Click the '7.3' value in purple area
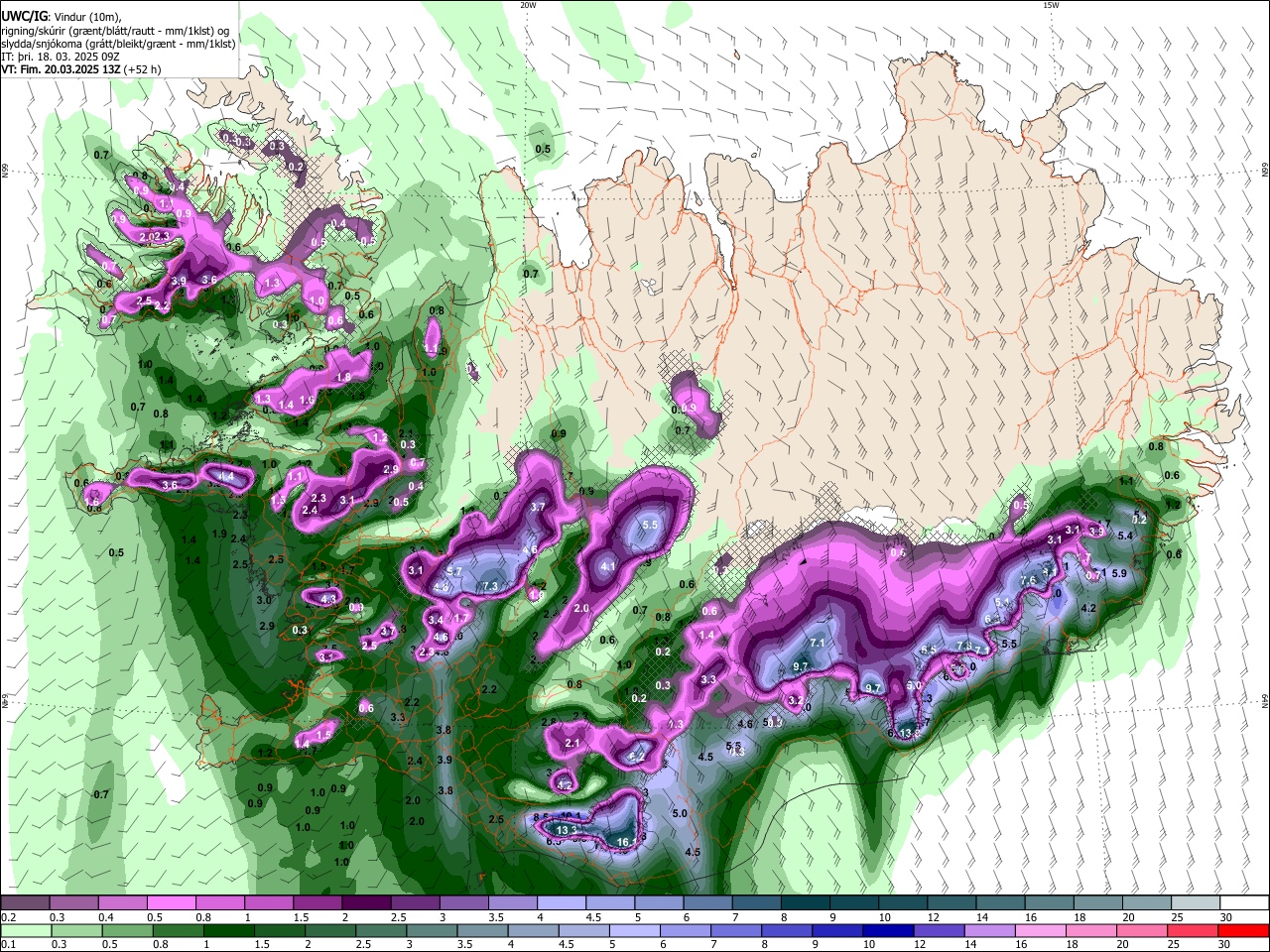 [x=490, y=587]
